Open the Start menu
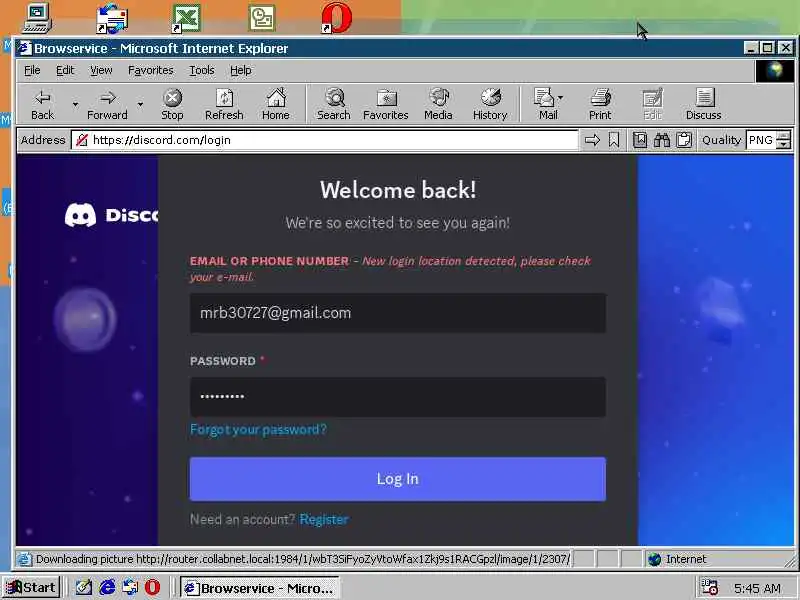The image size is (800, 600). [x=31, y=588]
